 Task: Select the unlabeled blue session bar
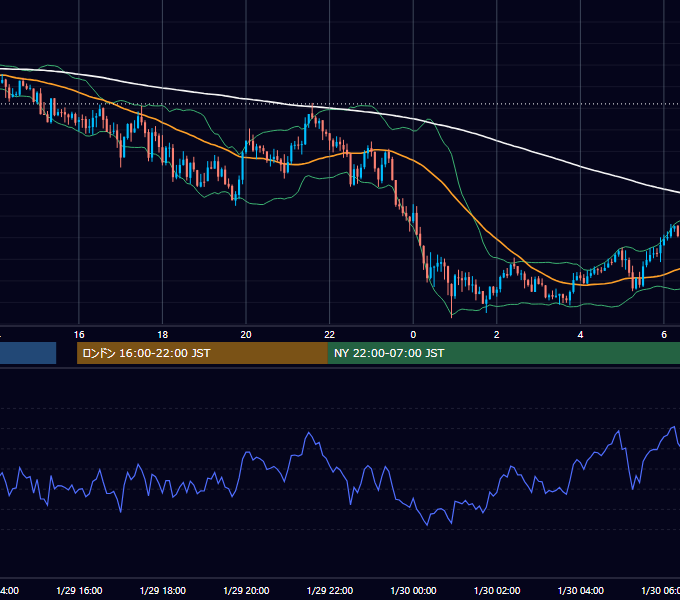click(28, 353)
